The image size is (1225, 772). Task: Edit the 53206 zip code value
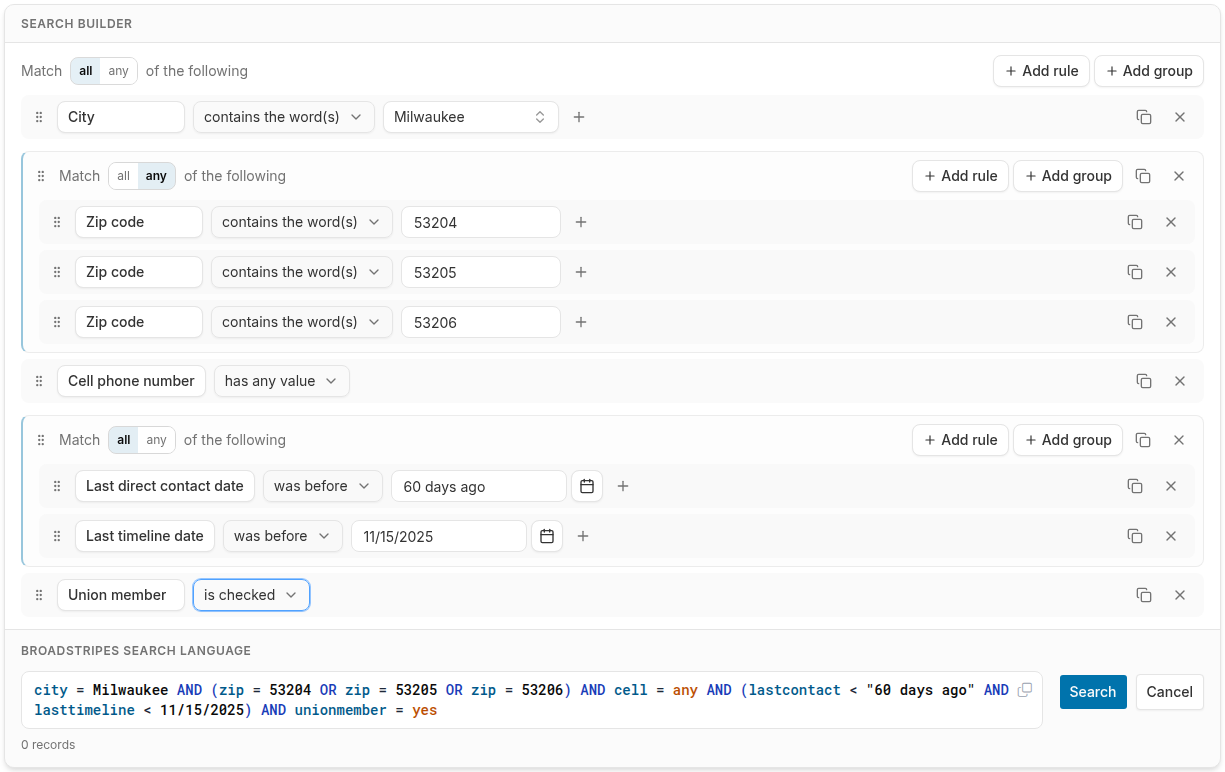click(x=481, y=322)
